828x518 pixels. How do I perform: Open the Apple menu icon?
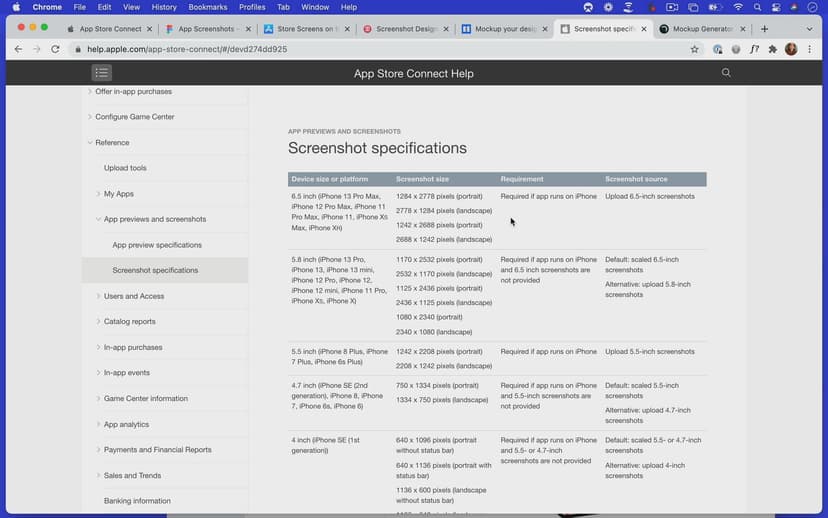click(15, 7)
